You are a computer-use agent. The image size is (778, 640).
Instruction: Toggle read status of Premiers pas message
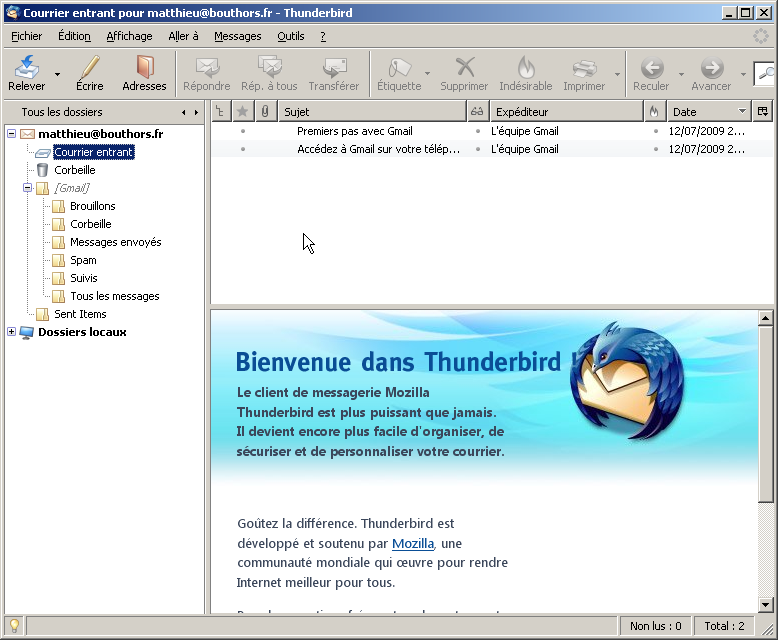coord(478,131)
